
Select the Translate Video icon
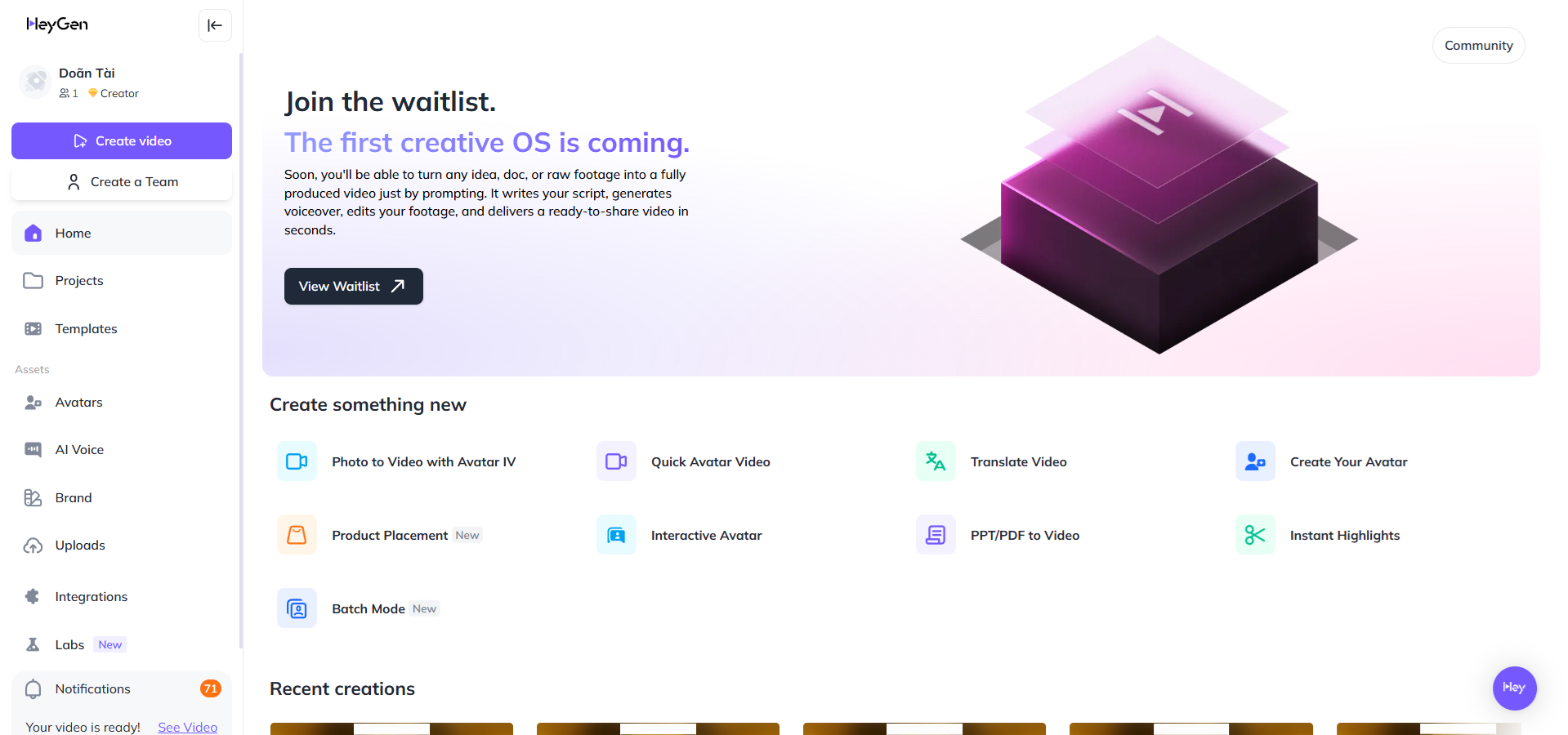pos(936,461)
